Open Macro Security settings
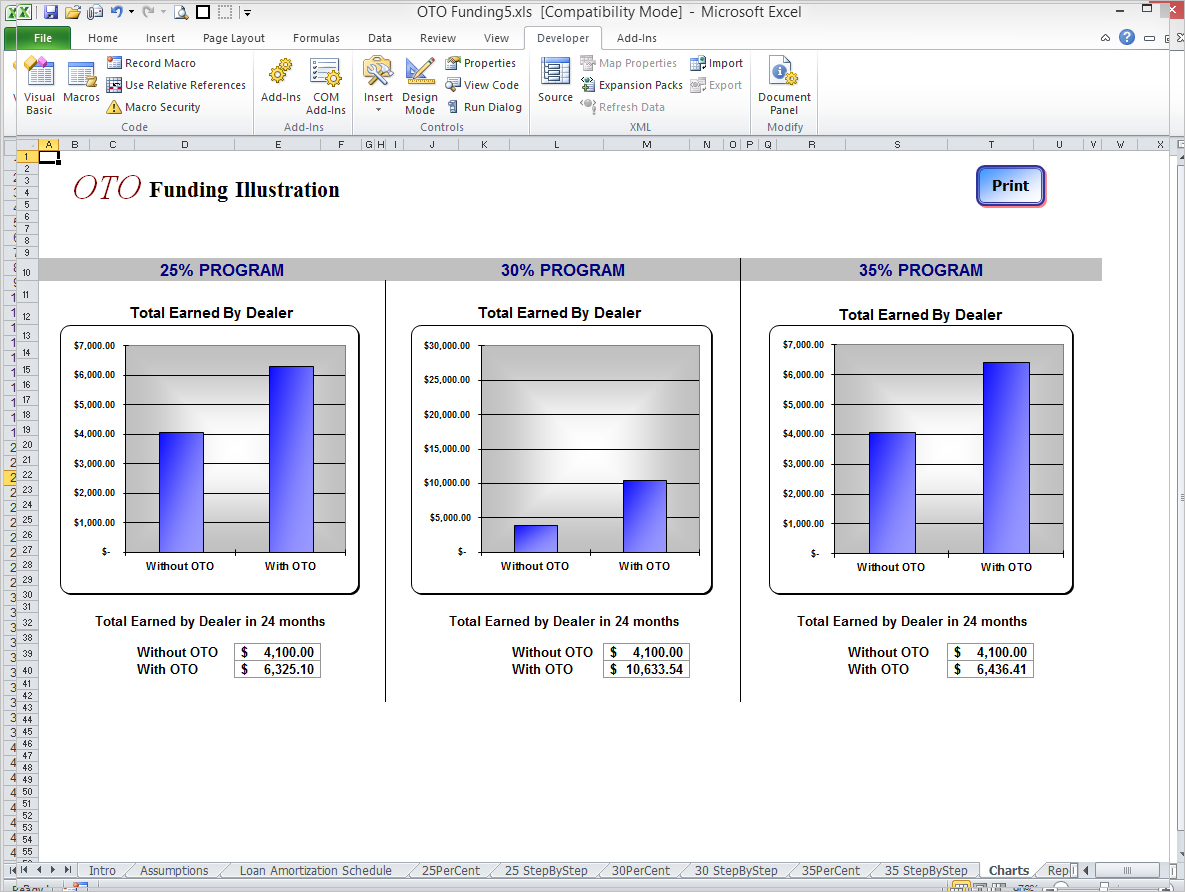 pyautogui.click(x=153, y=107)
